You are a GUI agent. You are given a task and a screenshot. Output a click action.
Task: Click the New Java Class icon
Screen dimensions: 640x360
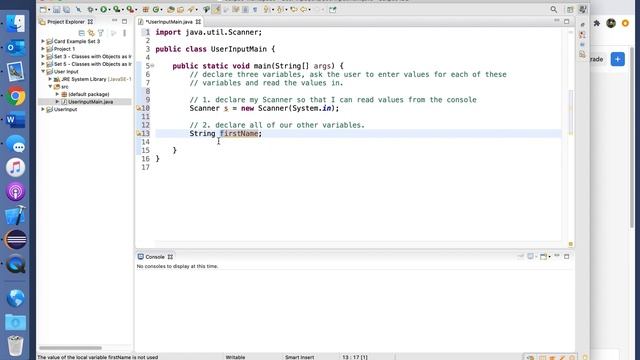tap(156, 9)
